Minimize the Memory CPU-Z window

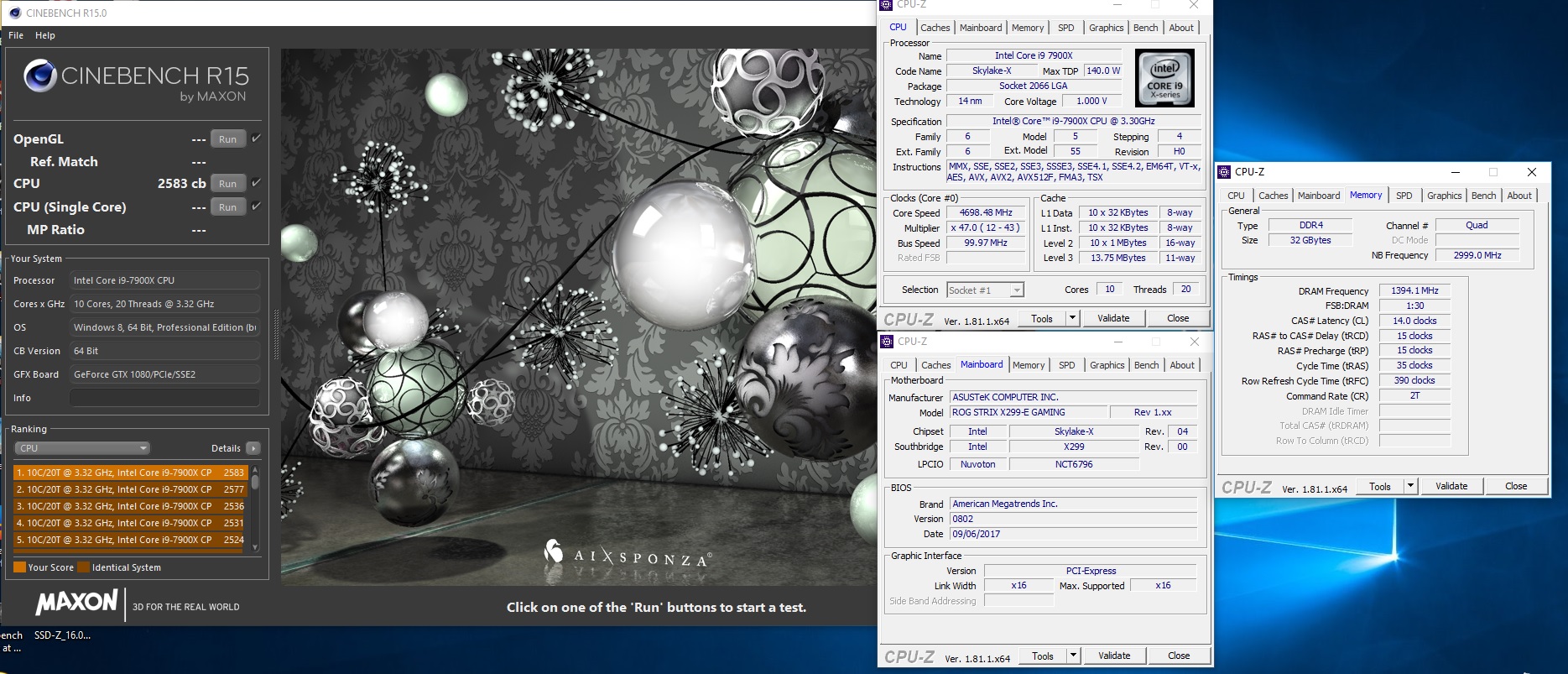pyautogui.click(x=1454, y=172)
